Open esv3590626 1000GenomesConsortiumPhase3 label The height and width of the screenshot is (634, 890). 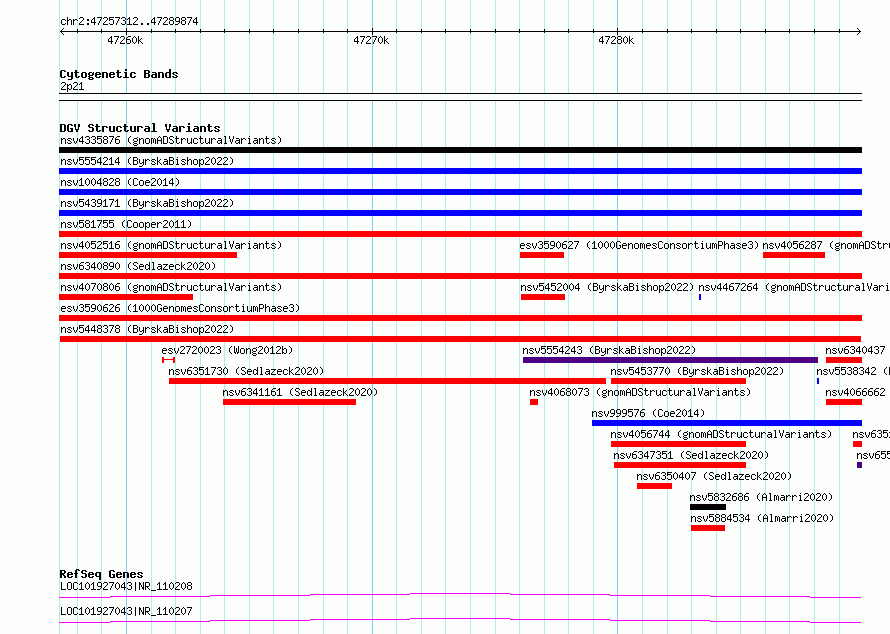[x=180, y=308]
